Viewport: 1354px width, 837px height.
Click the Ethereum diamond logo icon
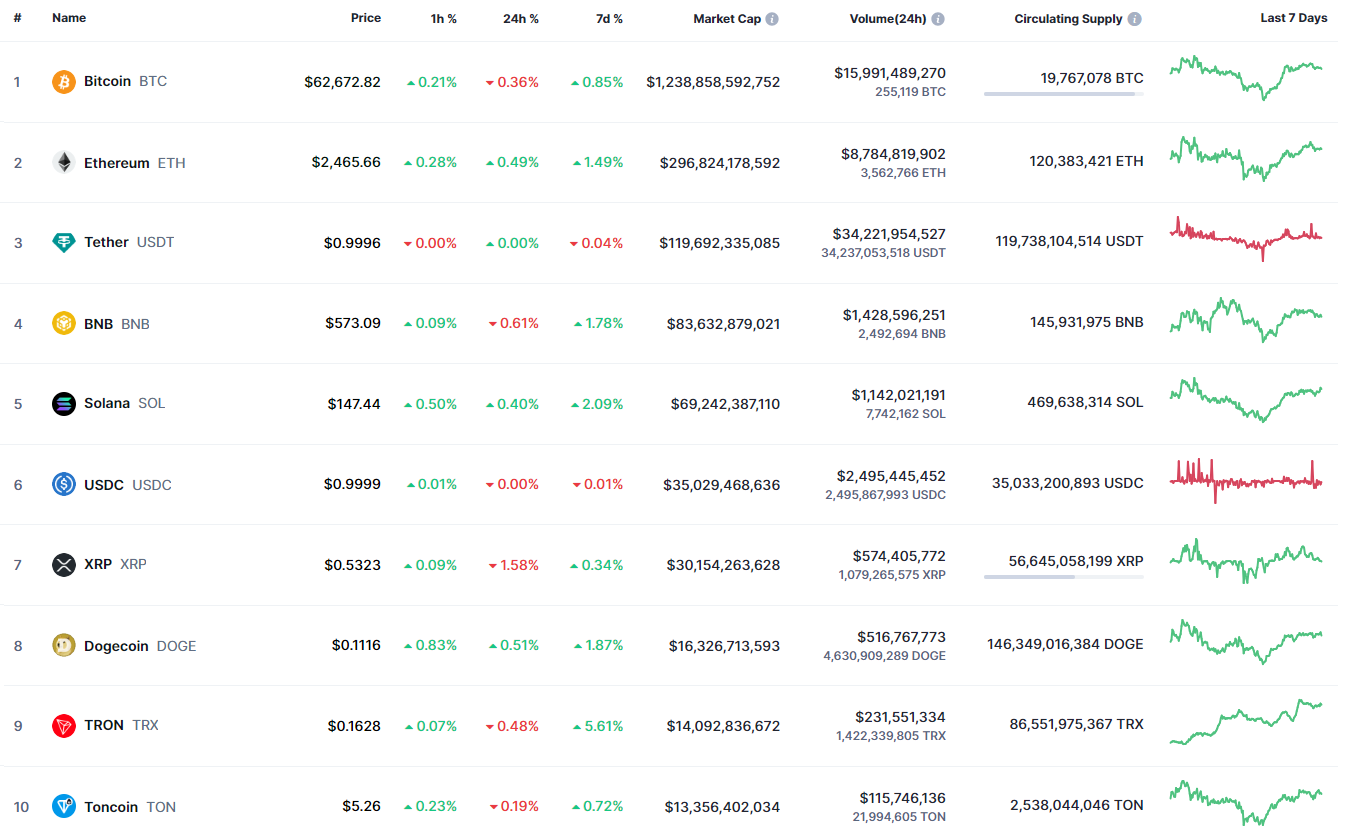point(64,163)
